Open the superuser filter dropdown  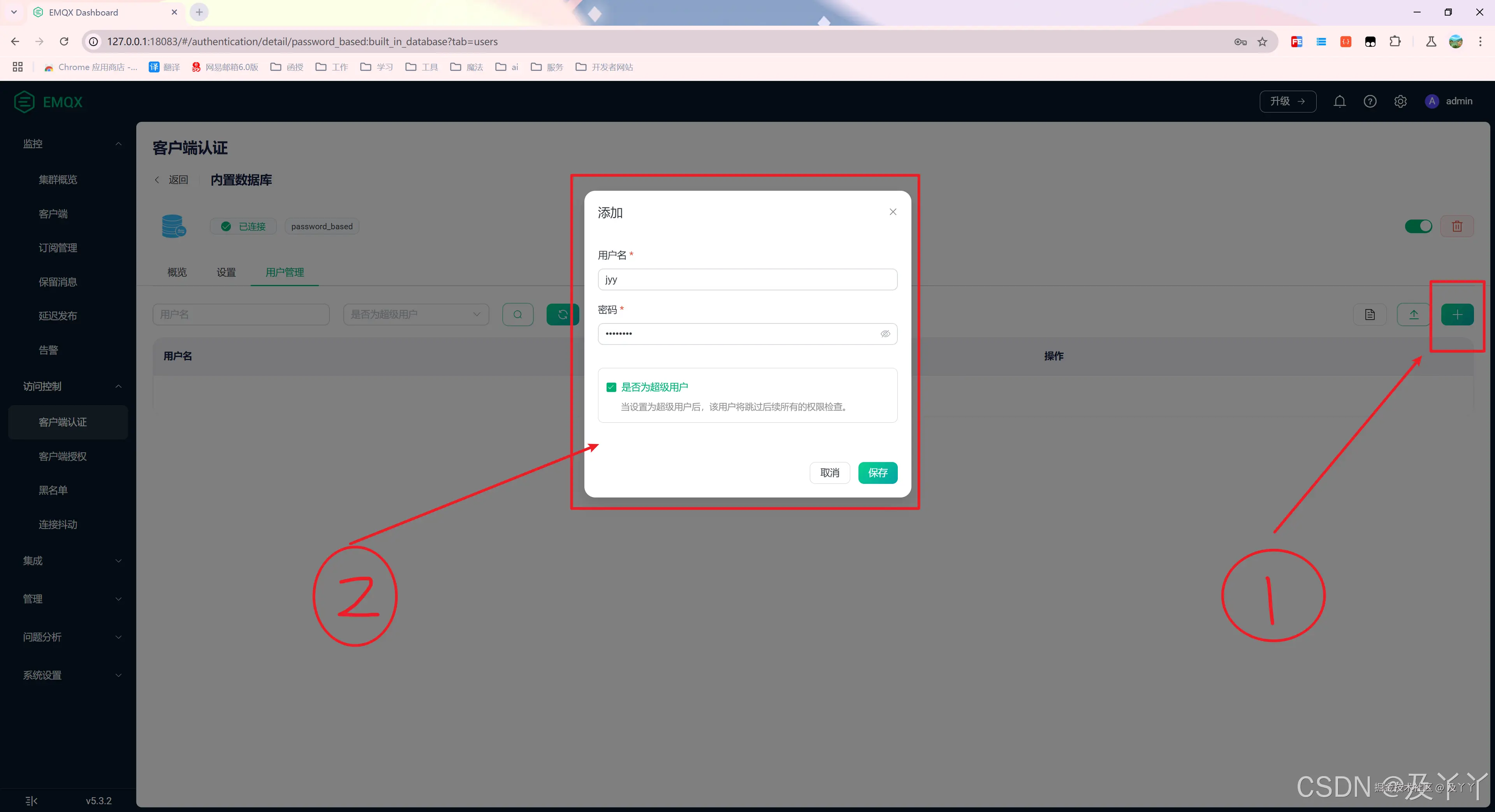coord(415,315)
